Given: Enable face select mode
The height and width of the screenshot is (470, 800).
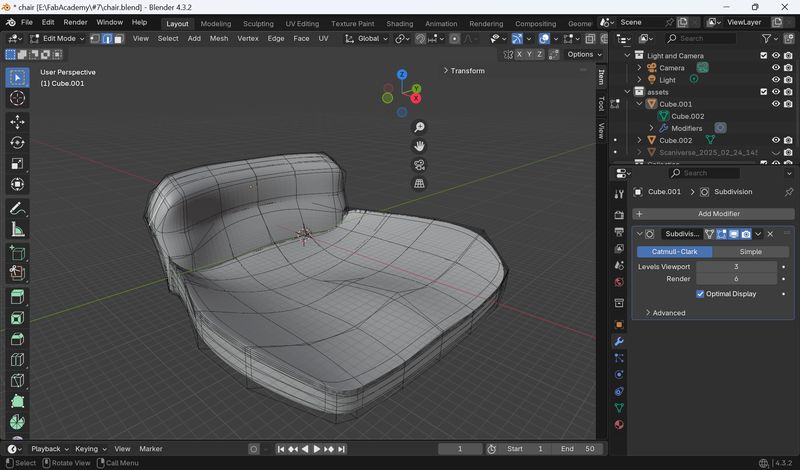Looking at the screenshot, I should [119, 39].
